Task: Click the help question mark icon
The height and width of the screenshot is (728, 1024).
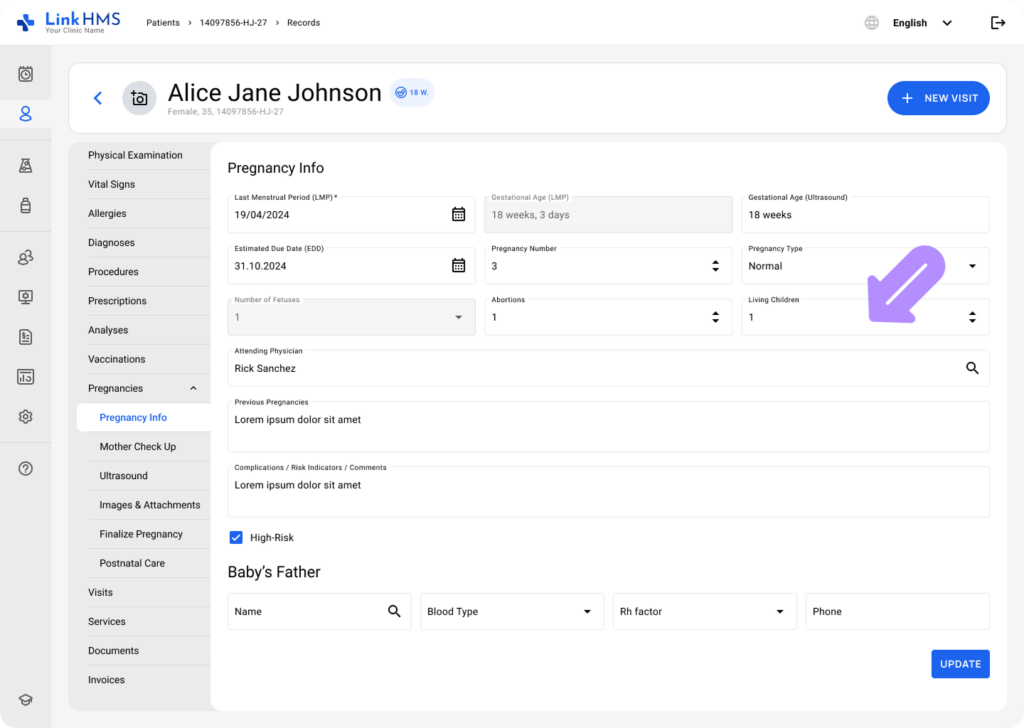Action: tap(25, 468)
